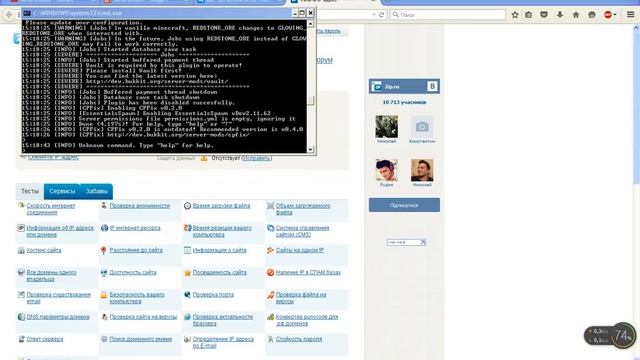Click the Рудик avatar in the VK widget

click(x=387, y=170)
